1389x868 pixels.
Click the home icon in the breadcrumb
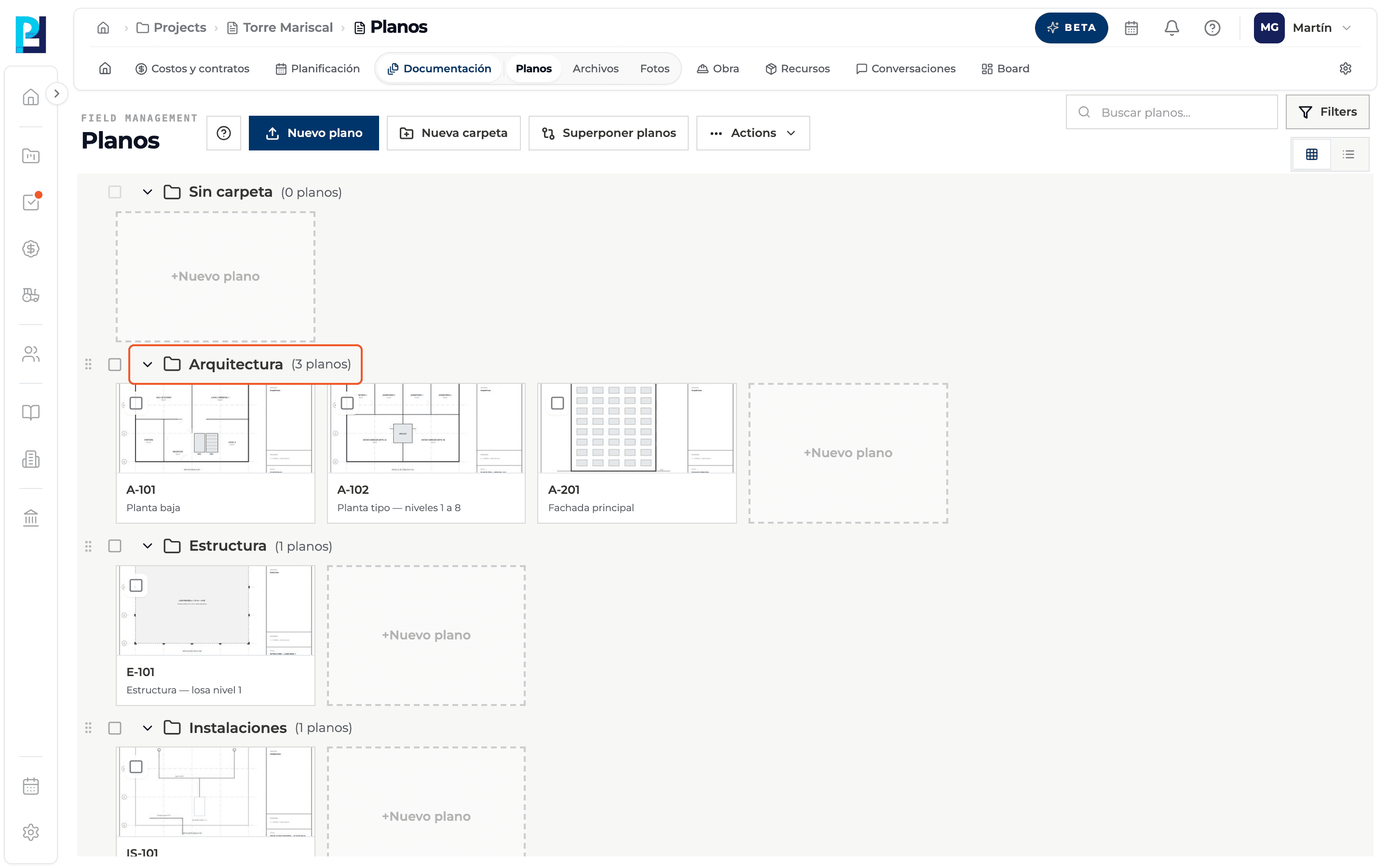click(103, 27)
